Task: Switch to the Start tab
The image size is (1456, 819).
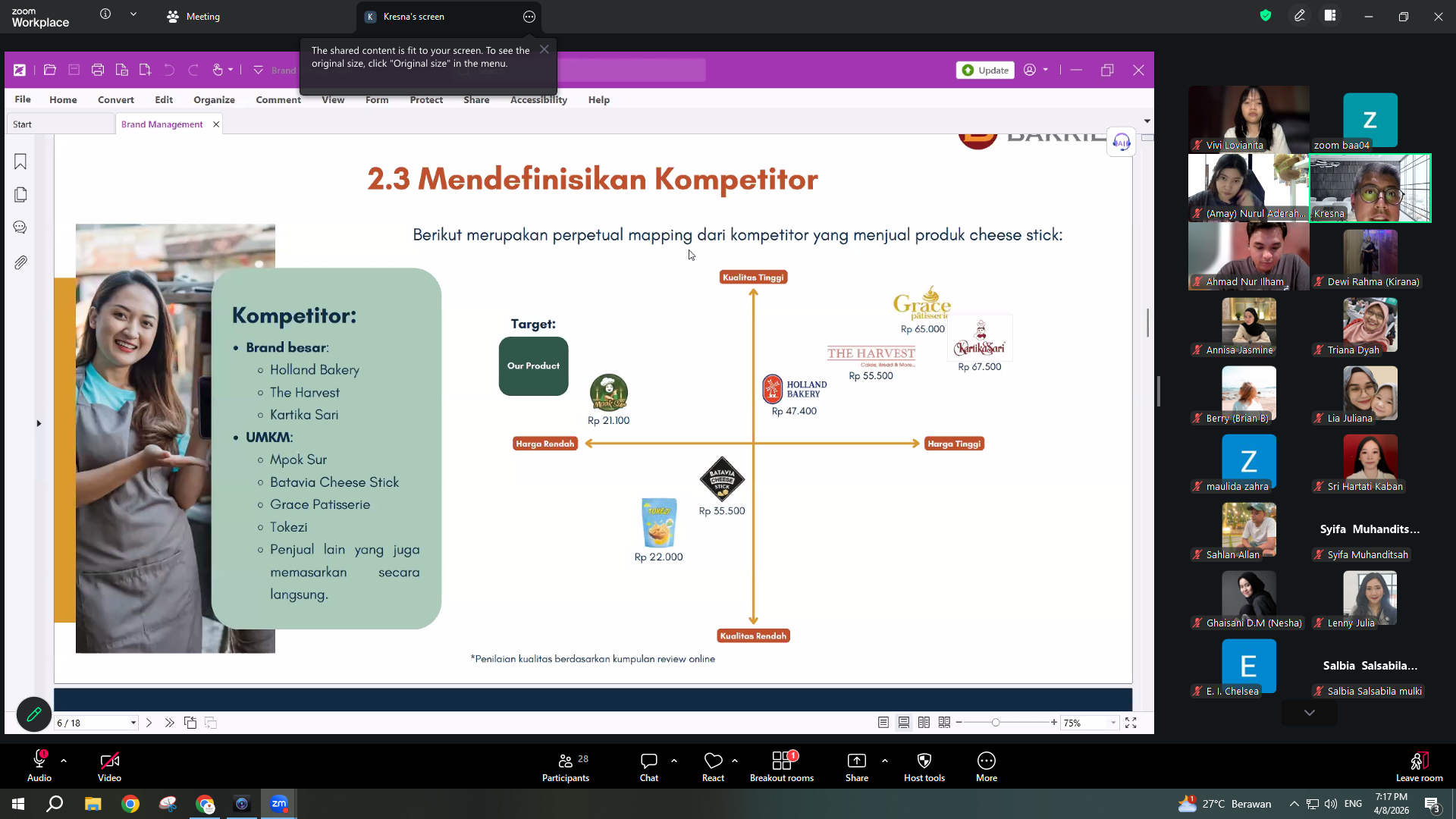Action: 61,124
